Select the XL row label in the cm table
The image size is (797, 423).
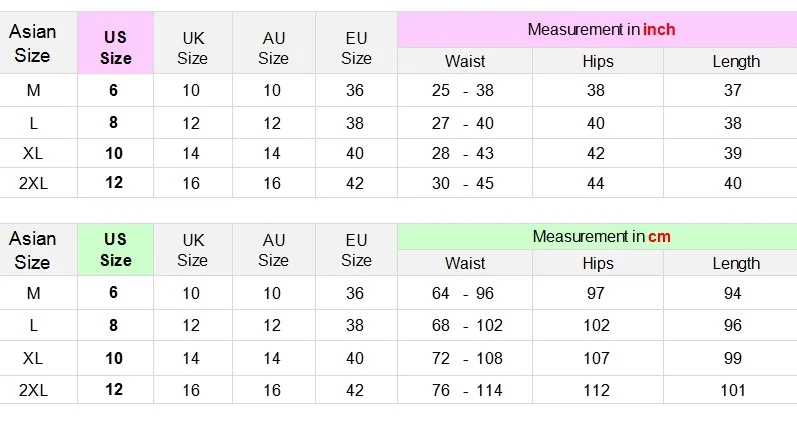[x=33, y=358]
